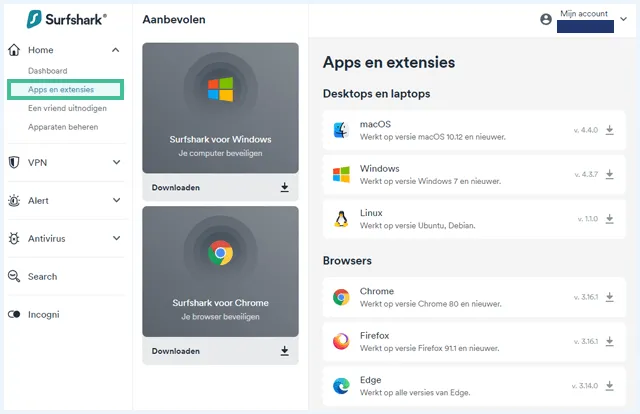Click the Edge icon
640x414 pixels.
pos(341,386)
